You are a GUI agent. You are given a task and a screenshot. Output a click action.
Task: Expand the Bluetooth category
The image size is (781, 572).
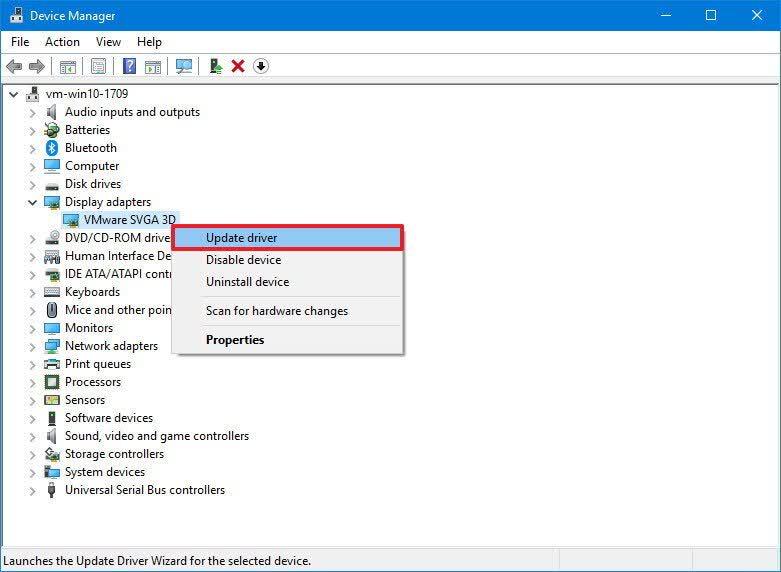(32, 148)
